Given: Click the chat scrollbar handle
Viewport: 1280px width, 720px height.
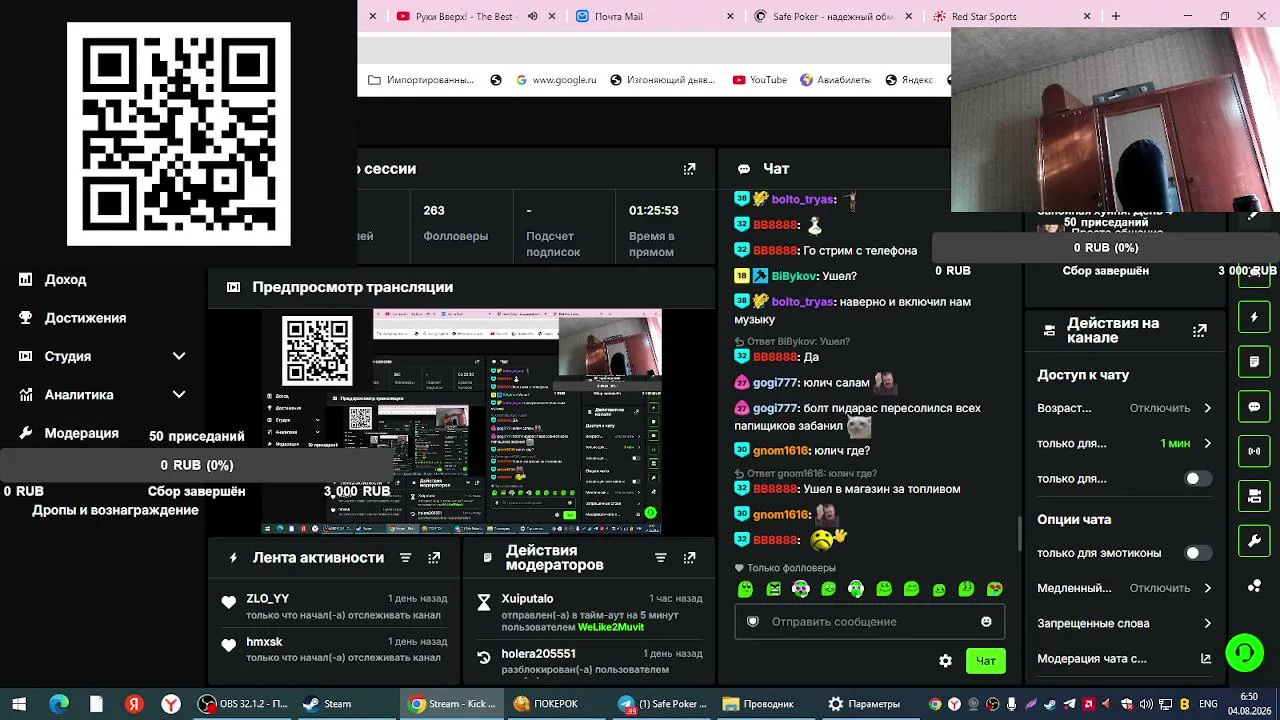Looking at the screenshot, I should pyautogui.click(x=1020, y=533).
